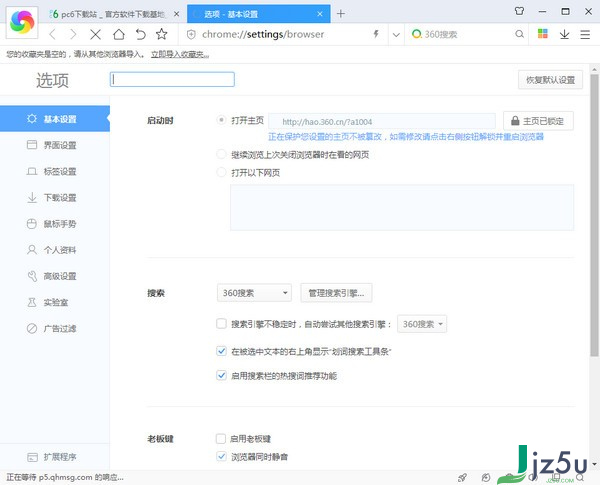Click the lightning speed mode icon

(376, 34)
